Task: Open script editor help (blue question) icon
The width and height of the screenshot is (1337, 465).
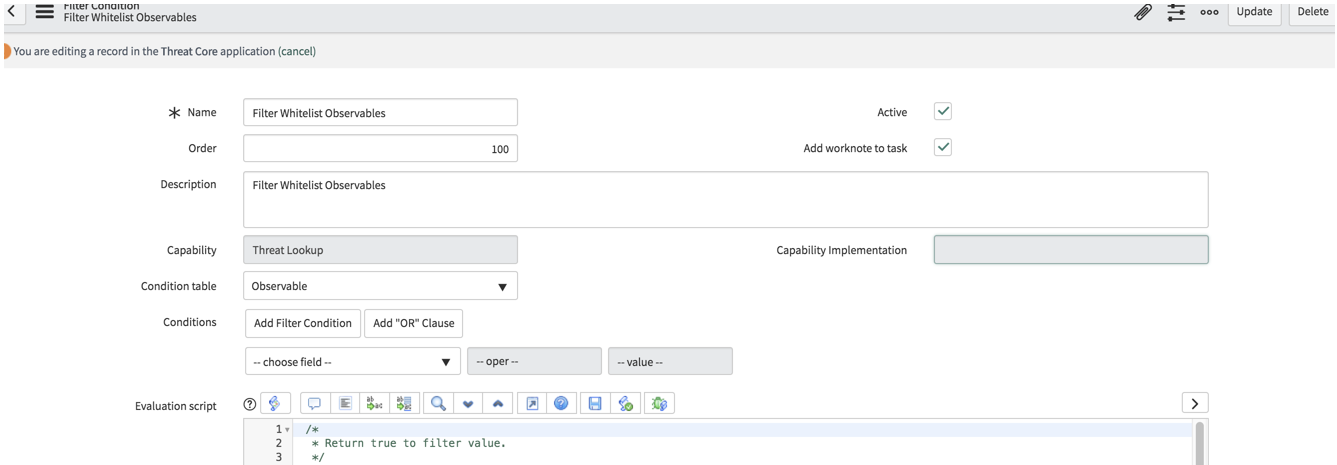Action: coord(561,403)
